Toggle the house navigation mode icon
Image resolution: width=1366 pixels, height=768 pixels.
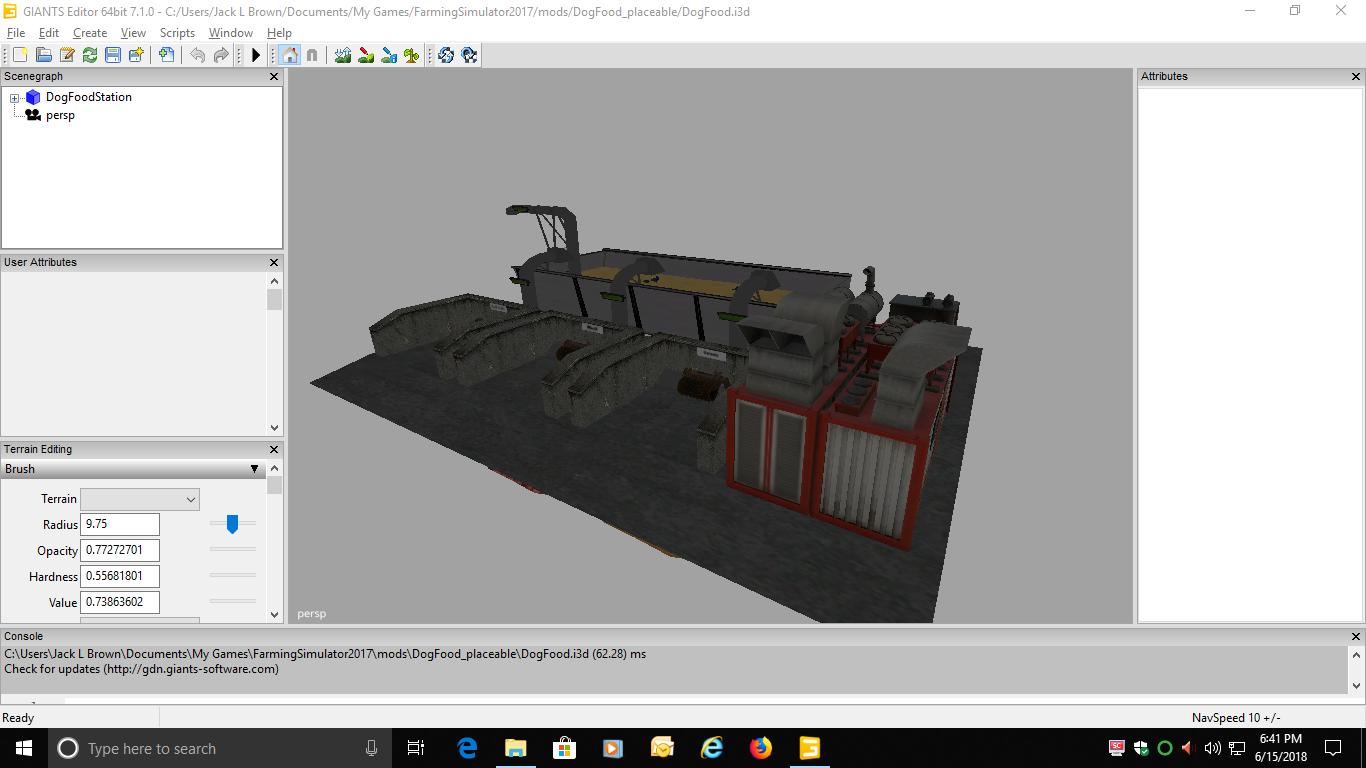tap(289, 55)
